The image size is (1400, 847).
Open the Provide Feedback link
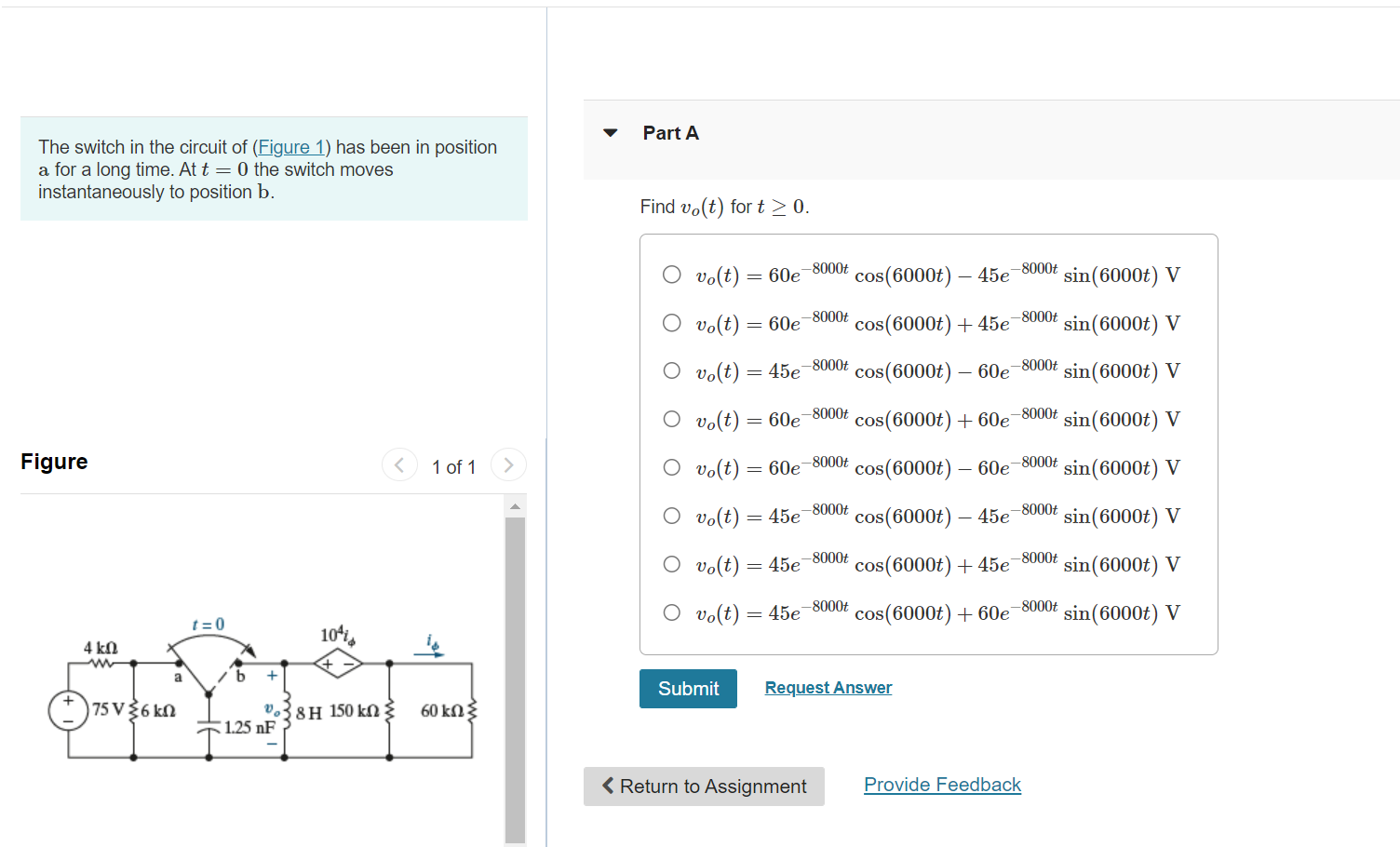tap(942, 785)
